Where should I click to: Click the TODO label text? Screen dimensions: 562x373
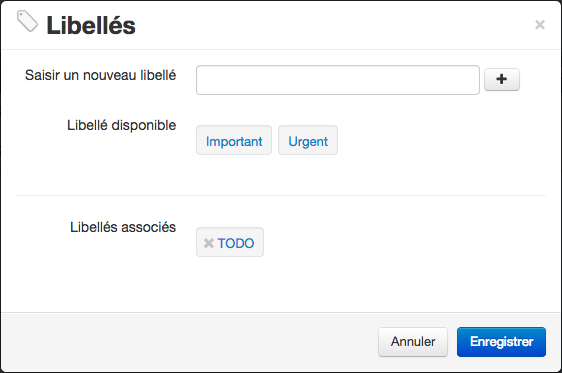[236, 243]
